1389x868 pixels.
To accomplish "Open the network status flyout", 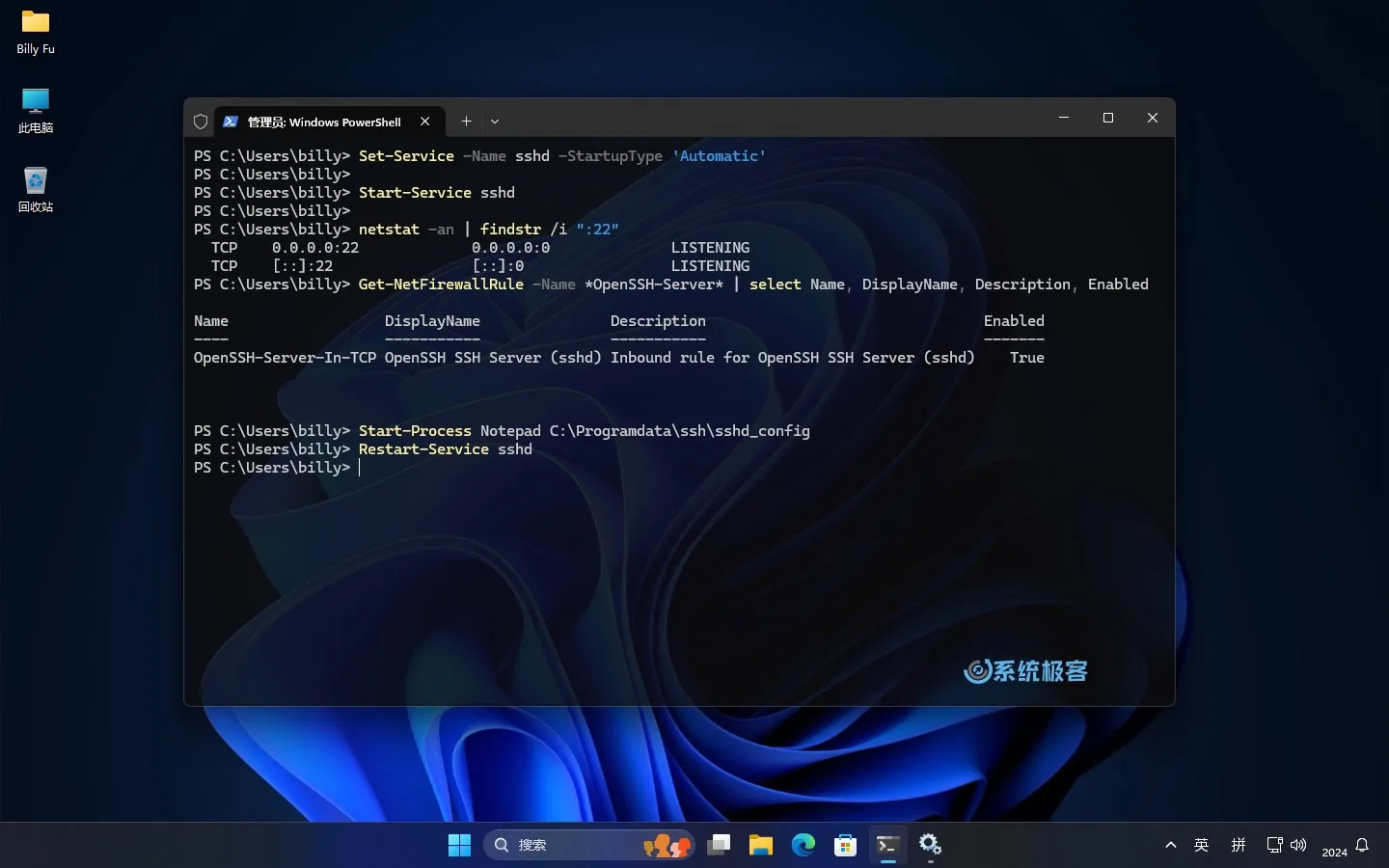I will click(1275, 845).
